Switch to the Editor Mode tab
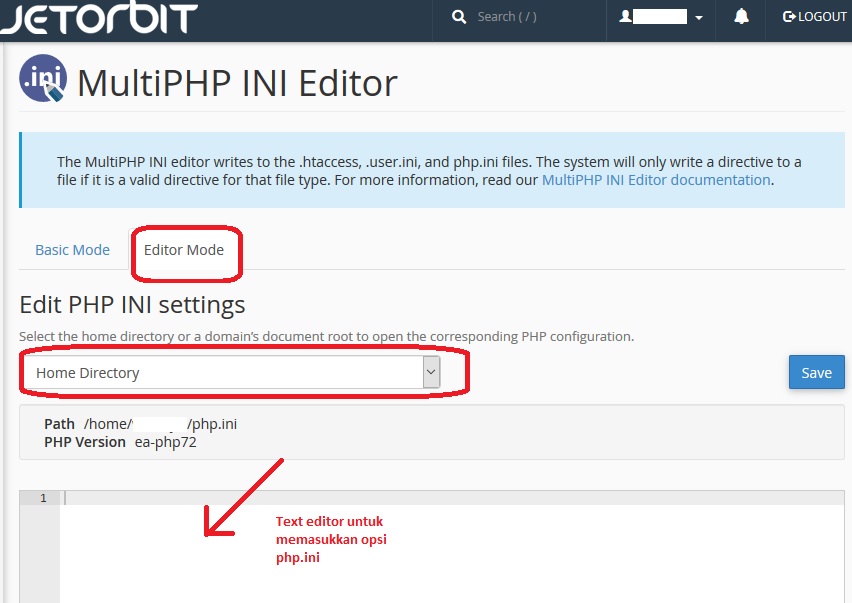 [184, 250]
